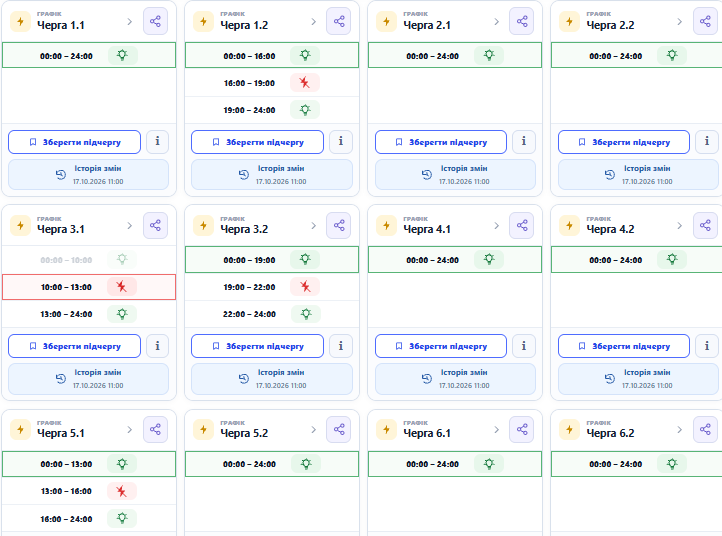Share the Черга 4.1 schedule
This screenshot has width=722, height=536.
pos(522,225)
